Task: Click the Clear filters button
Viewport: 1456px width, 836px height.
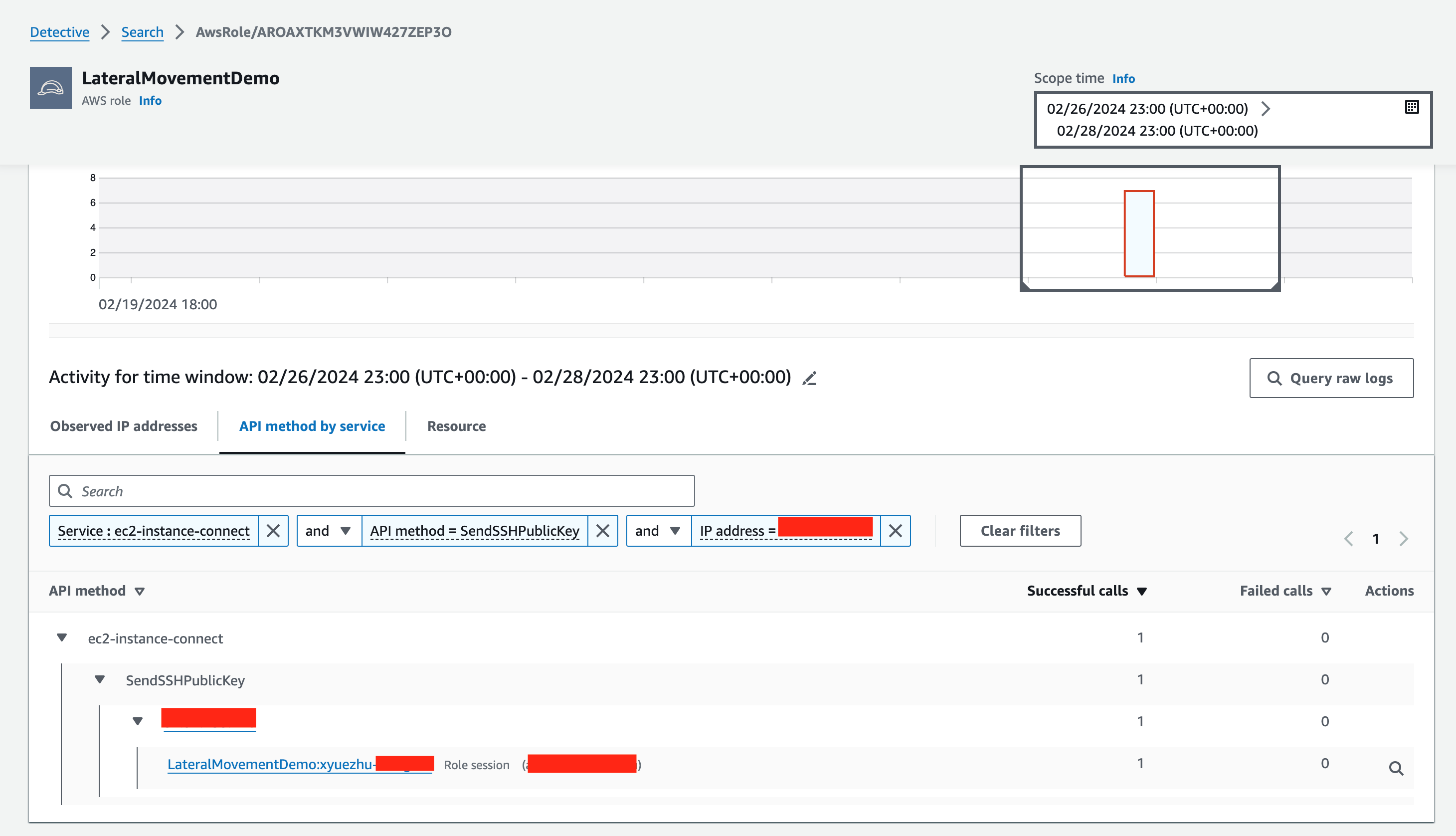Action: [1020, 531]
